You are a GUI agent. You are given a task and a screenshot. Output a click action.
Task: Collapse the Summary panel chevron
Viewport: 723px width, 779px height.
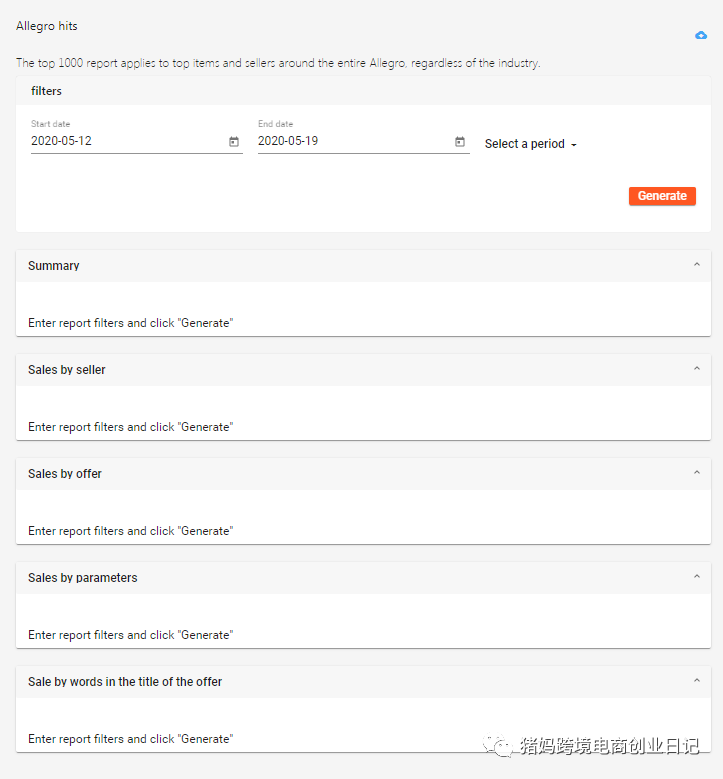click(697, 265)
